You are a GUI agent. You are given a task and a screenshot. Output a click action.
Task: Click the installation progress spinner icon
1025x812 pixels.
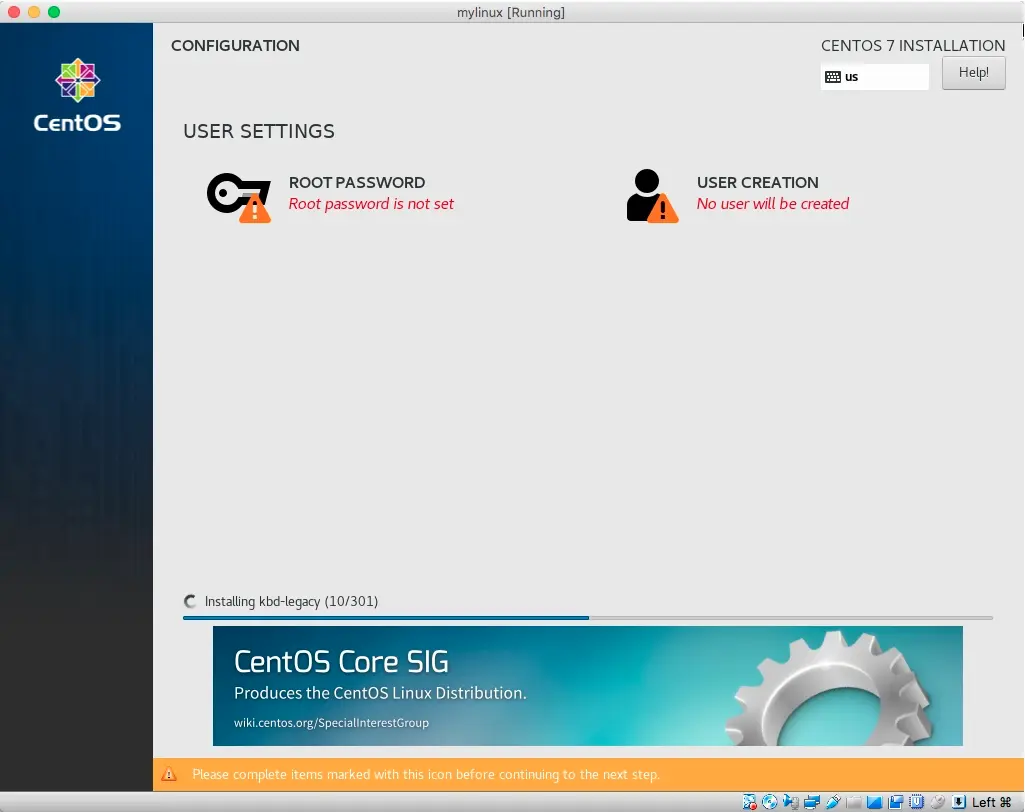pos(190,601)
